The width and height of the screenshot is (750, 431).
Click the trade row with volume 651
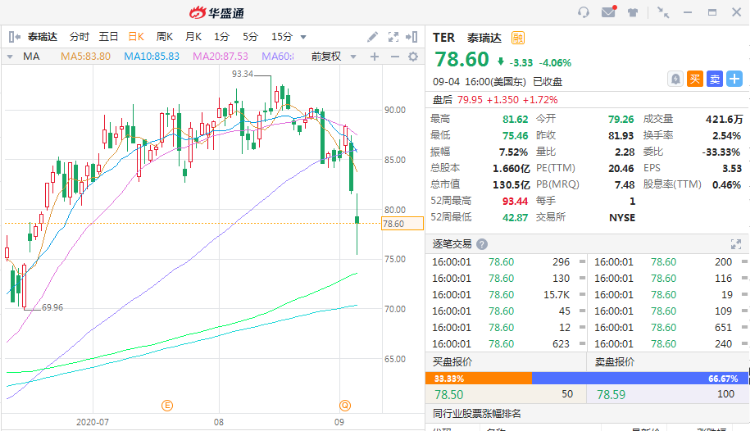(670, 328)
